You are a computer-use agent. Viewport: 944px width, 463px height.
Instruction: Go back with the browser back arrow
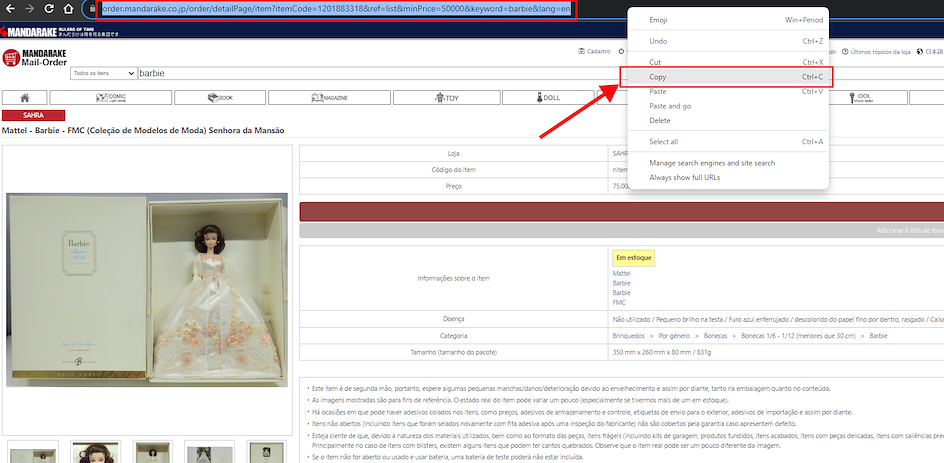click(x=10, y=9)
